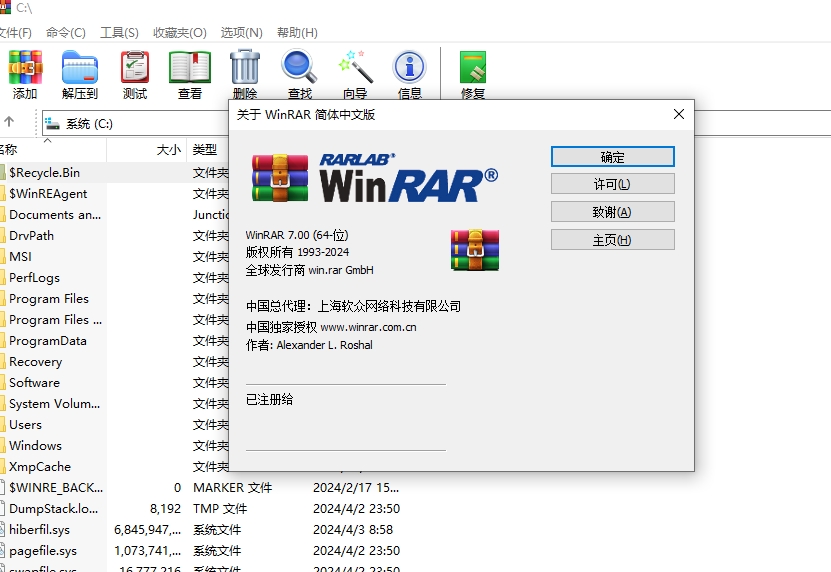The height and width of the screenshot is (572, 831).
Task: Click the 系统 (C:) address path field
Action: coord(136,124)
